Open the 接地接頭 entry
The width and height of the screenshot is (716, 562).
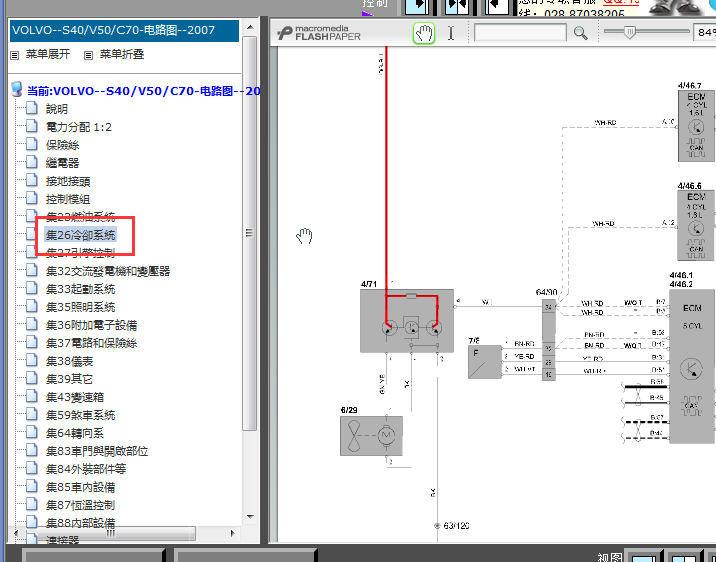(68, 181)
